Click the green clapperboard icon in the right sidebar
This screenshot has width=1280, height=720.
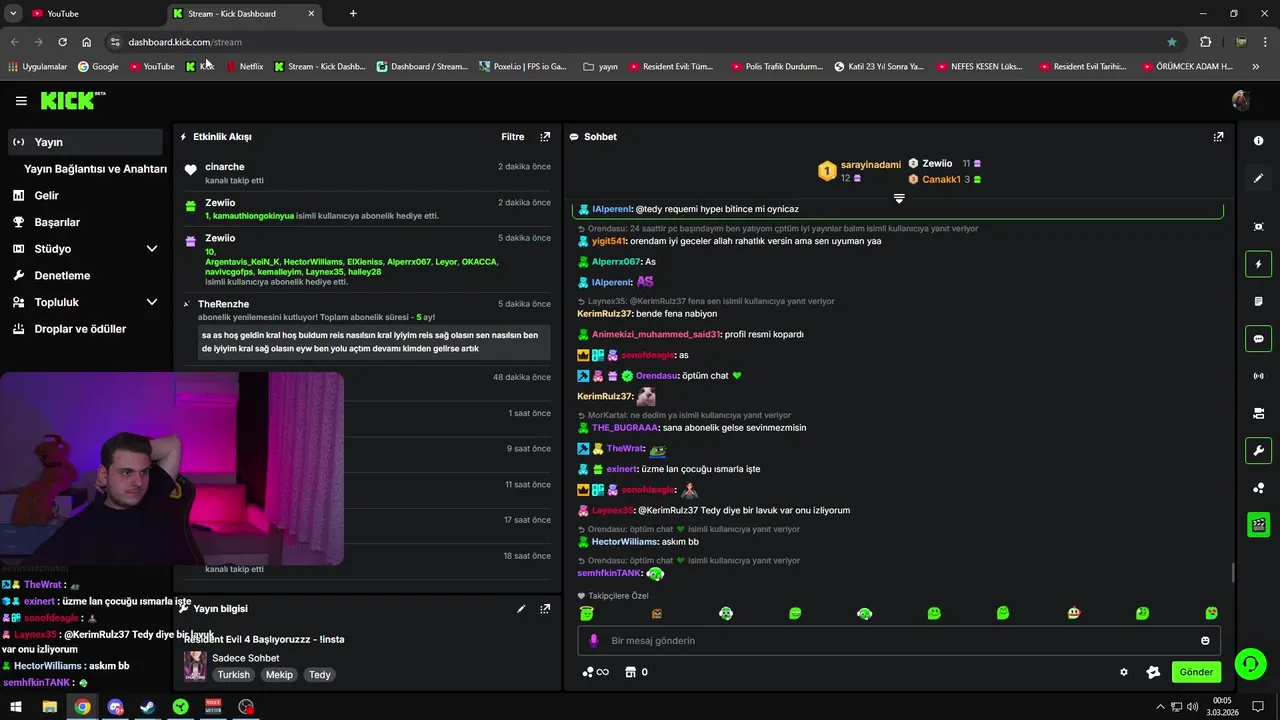click(x=1258, y=524)
